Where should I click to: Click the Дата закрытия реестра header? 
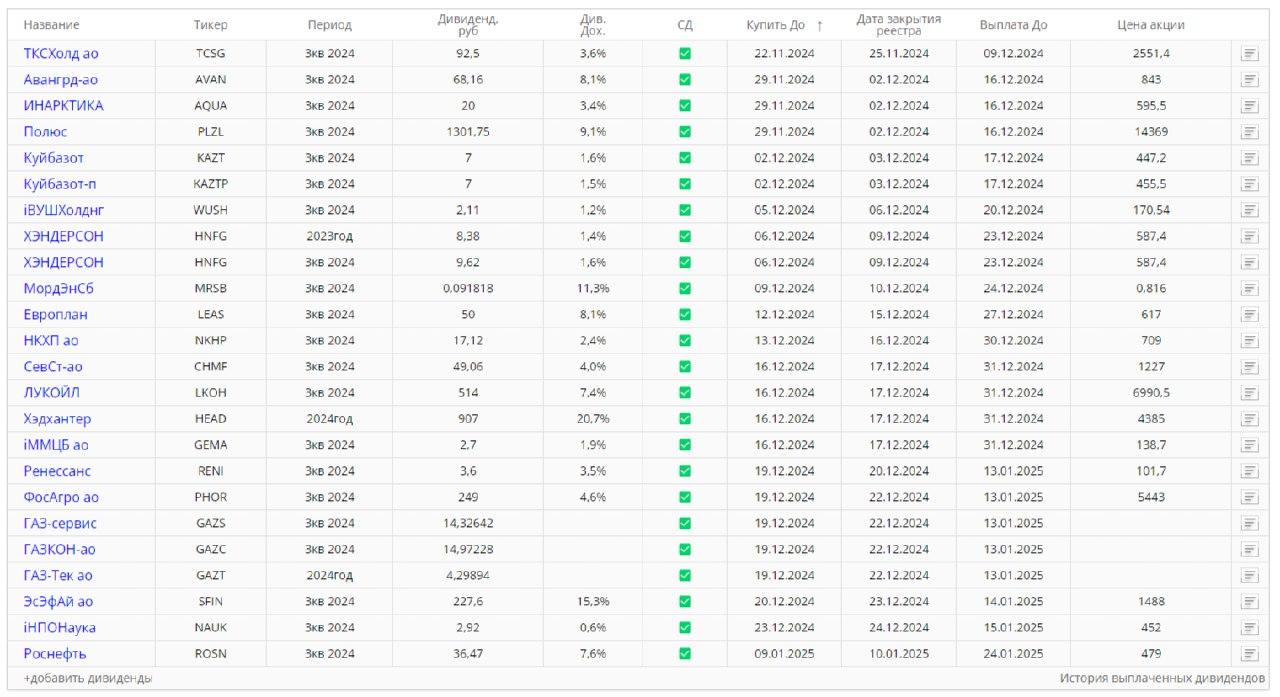[x=898, y=25]
